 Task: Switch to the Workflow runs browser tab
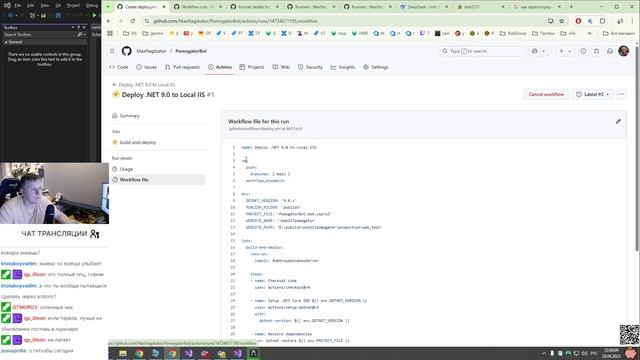[x=197, y=7]
